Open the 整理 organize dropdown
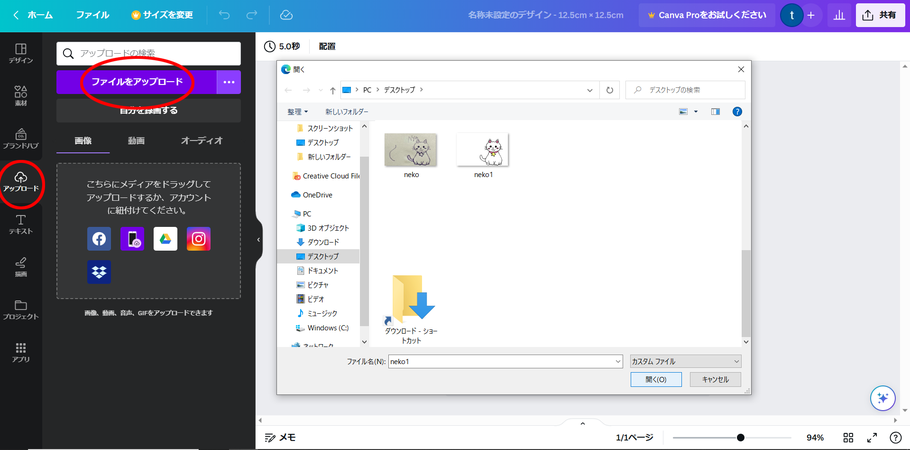Viewport: 910px width, 450px height. click(x=298, y=111)
